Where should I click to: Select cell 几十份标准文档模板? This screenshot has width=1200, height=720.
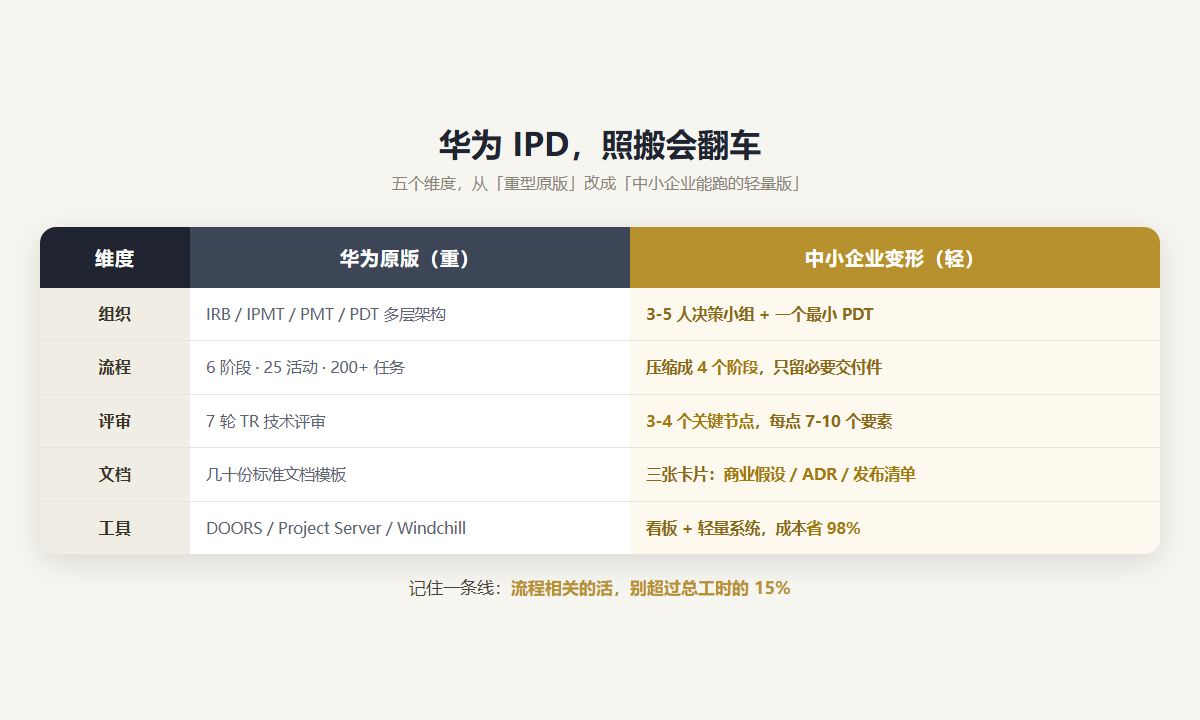point(410,474)
